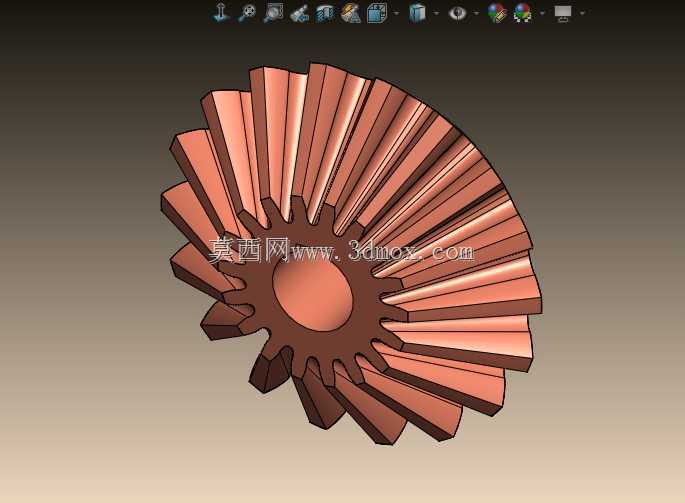Open View Settings monitor icon
This screenshot has height=503, width=685.
coord(563,13)
